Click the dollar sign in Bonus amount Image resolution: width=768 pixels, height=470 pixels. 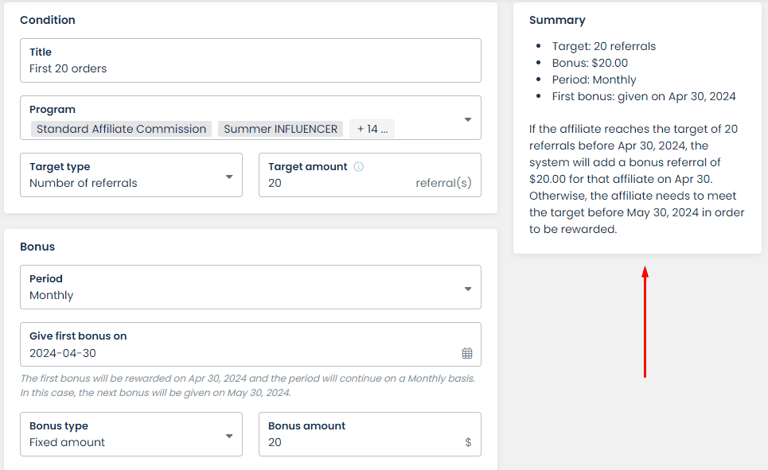click(x=468, y=442)
